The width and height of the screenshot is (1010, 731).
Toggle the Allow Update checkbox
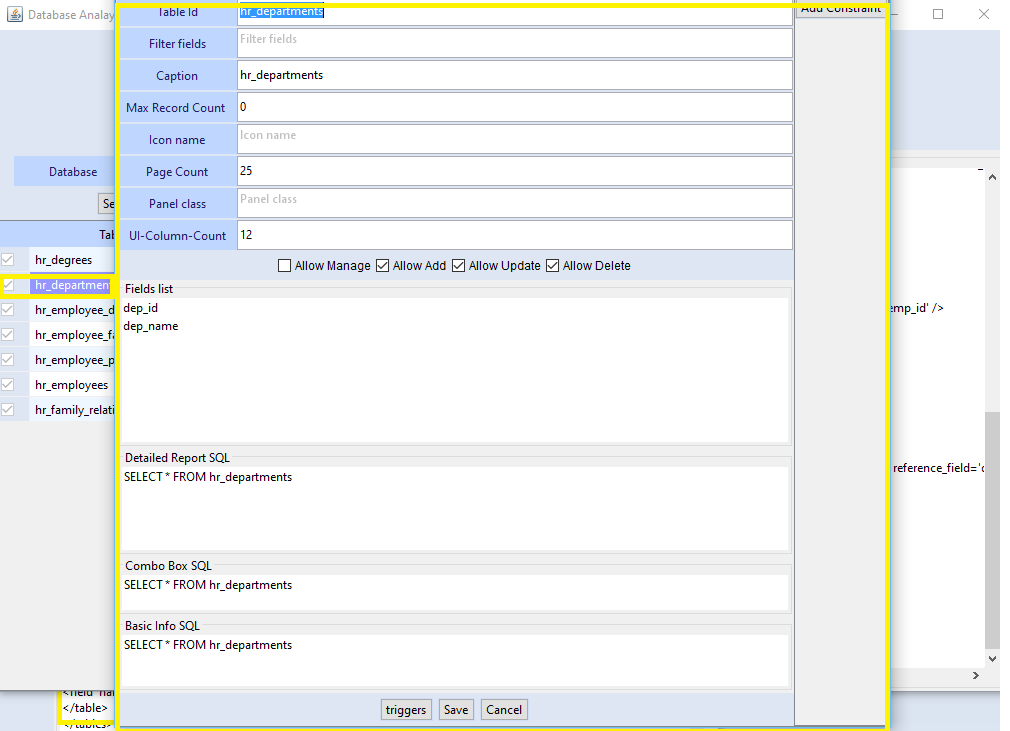pyautogui.click(x=459, y=266)
